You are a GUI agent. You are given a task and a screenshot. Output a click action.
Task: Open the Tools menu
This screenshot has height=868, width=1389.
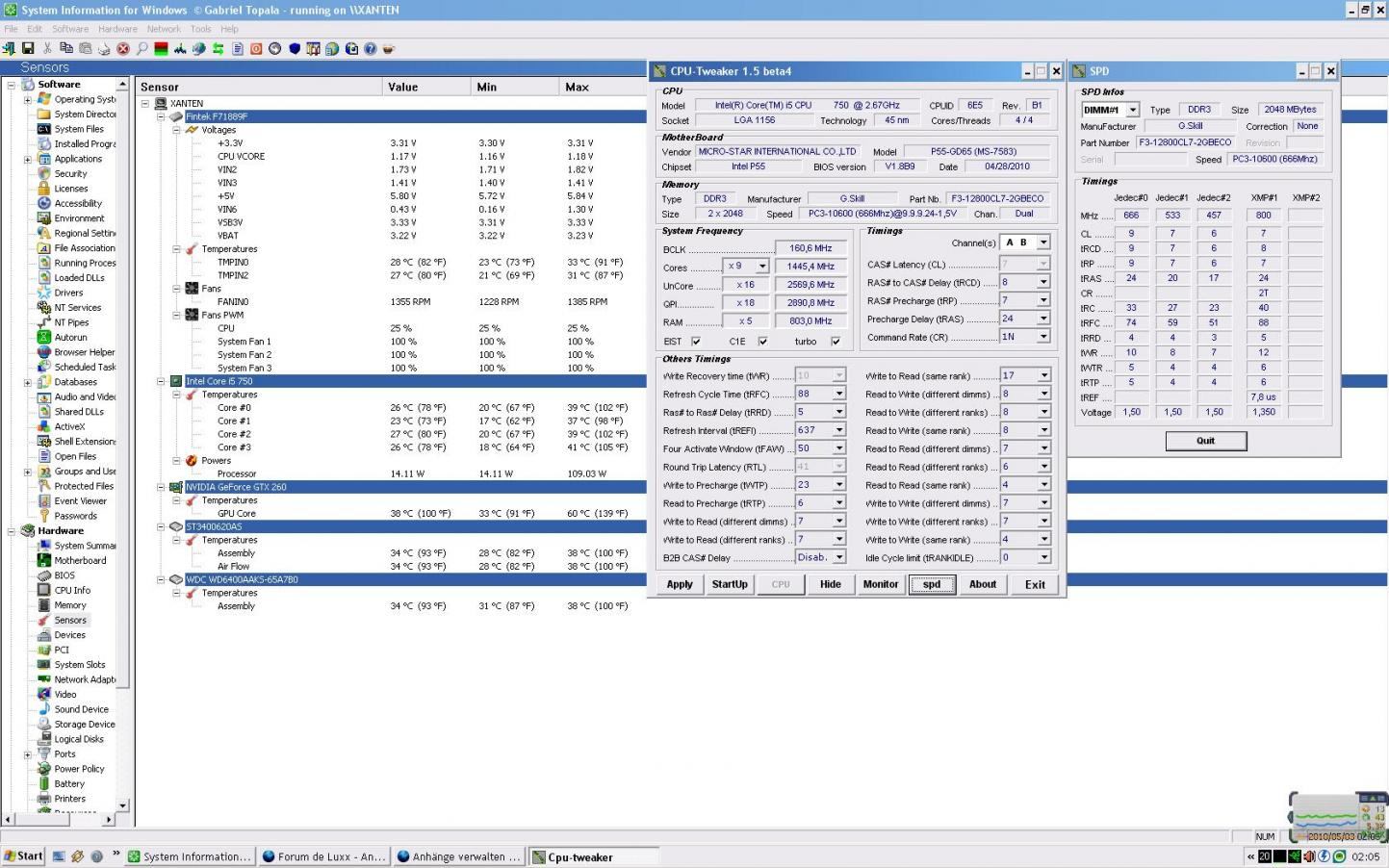click(x=200, y=29)
